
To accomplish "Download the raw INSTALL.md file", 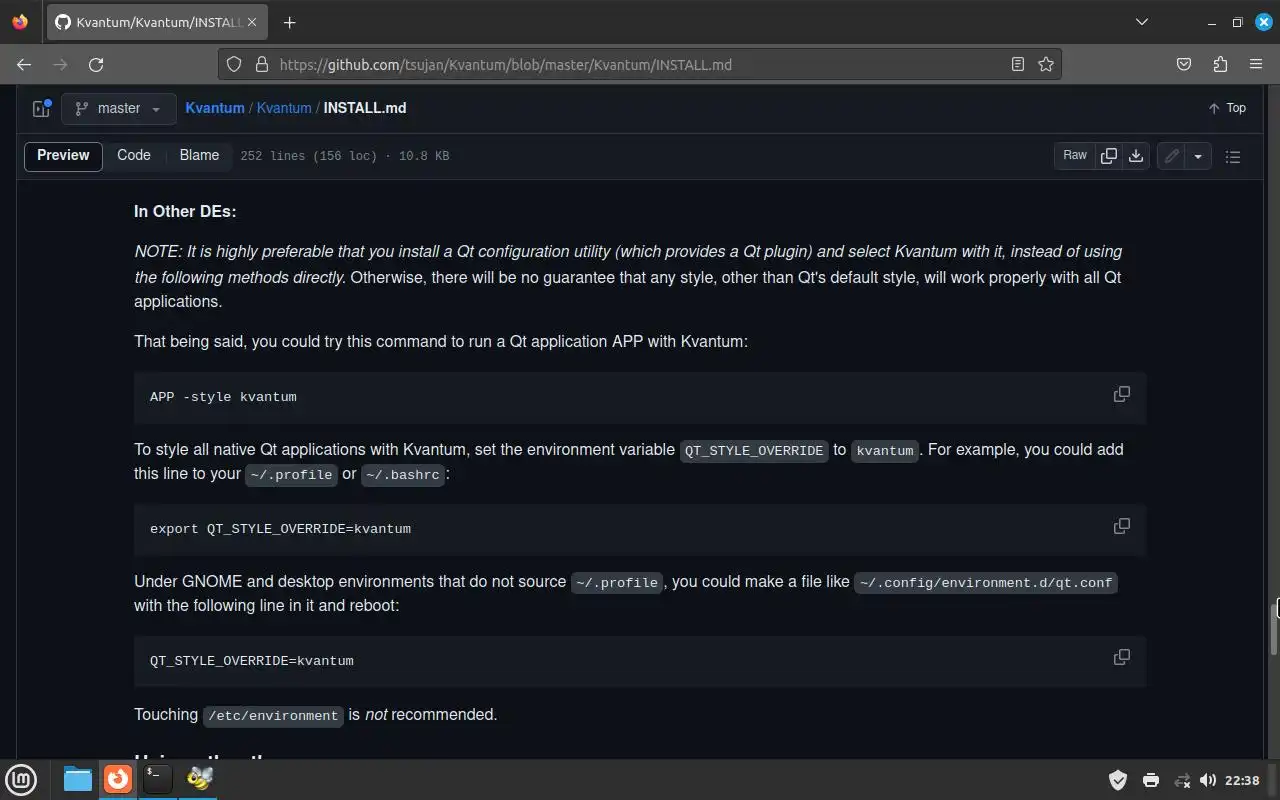I will (x=1136, y=156).
